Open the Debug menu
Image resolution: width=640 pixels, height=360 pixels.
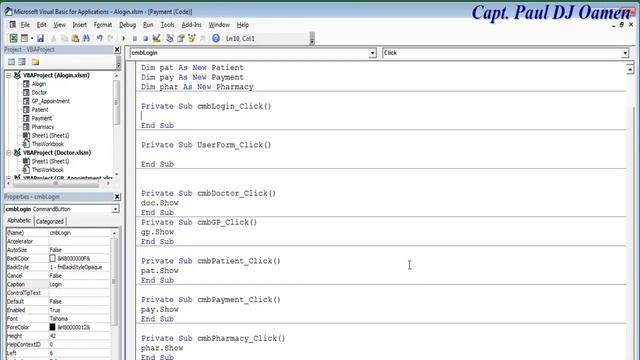(127, 25)
